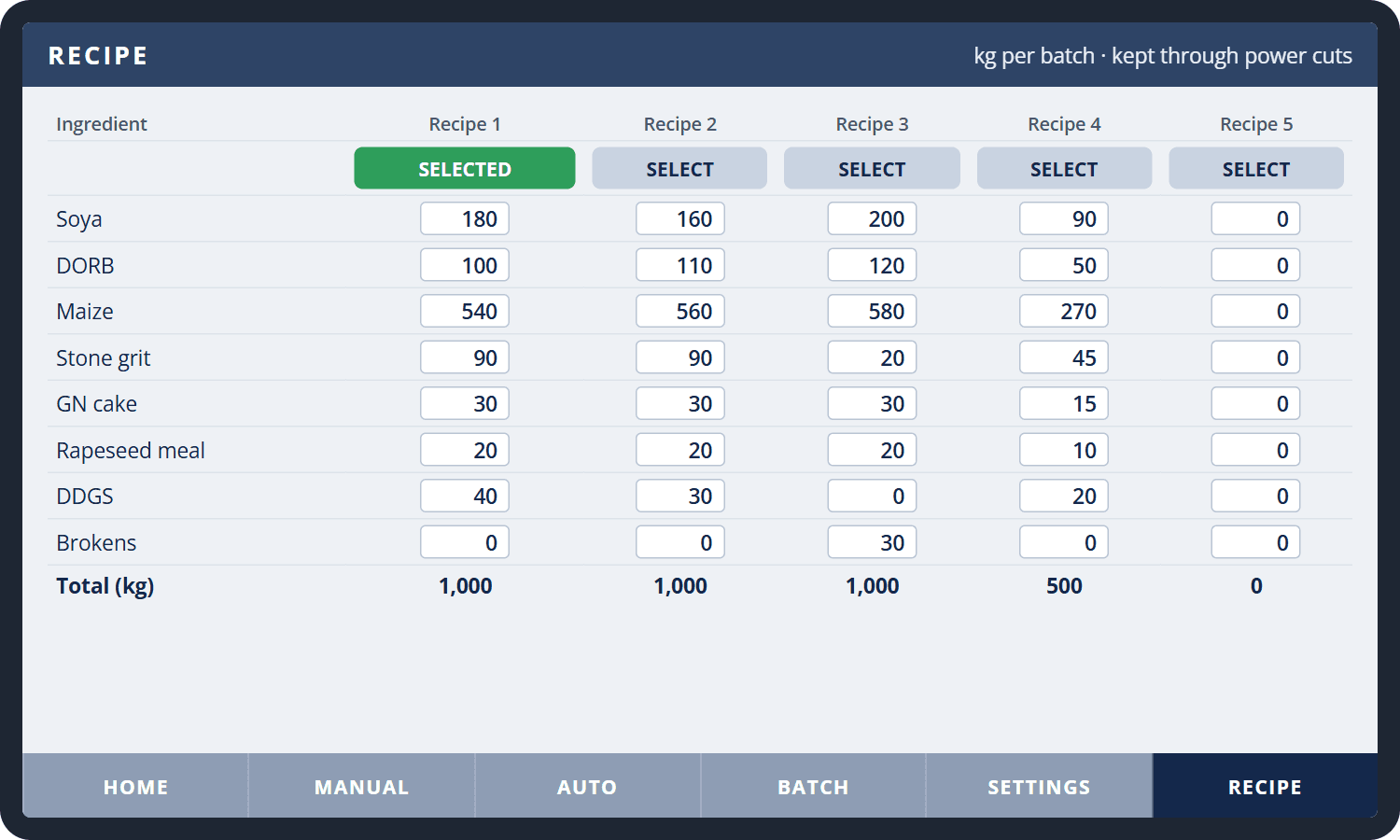Edit DORB amount in Recipe 1
Viewport: 1400px width, 840px height.
(x=465, y=265)
